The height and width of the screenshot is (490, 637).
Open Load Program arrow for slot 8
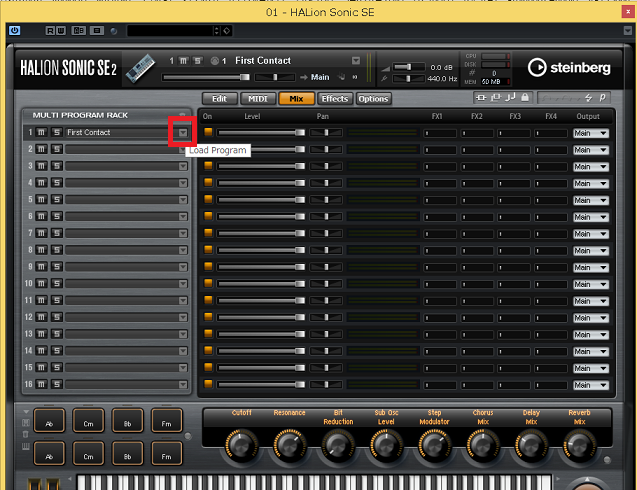point(183,250)
